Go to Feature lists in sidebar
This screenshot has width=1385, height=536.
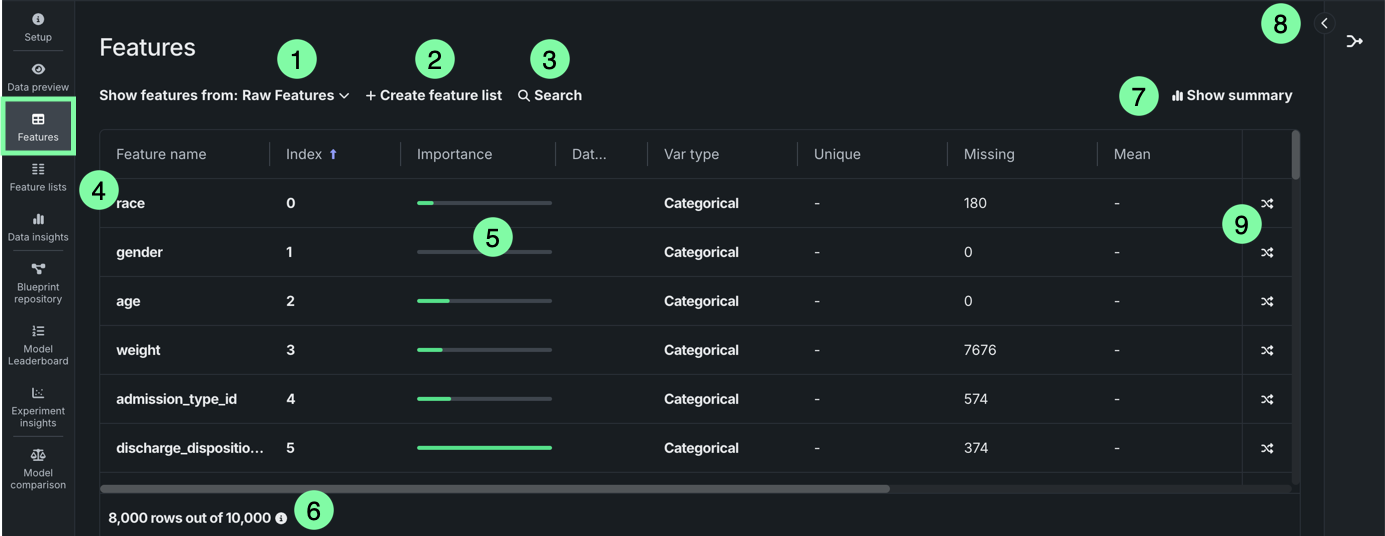(x=38, y=176)
